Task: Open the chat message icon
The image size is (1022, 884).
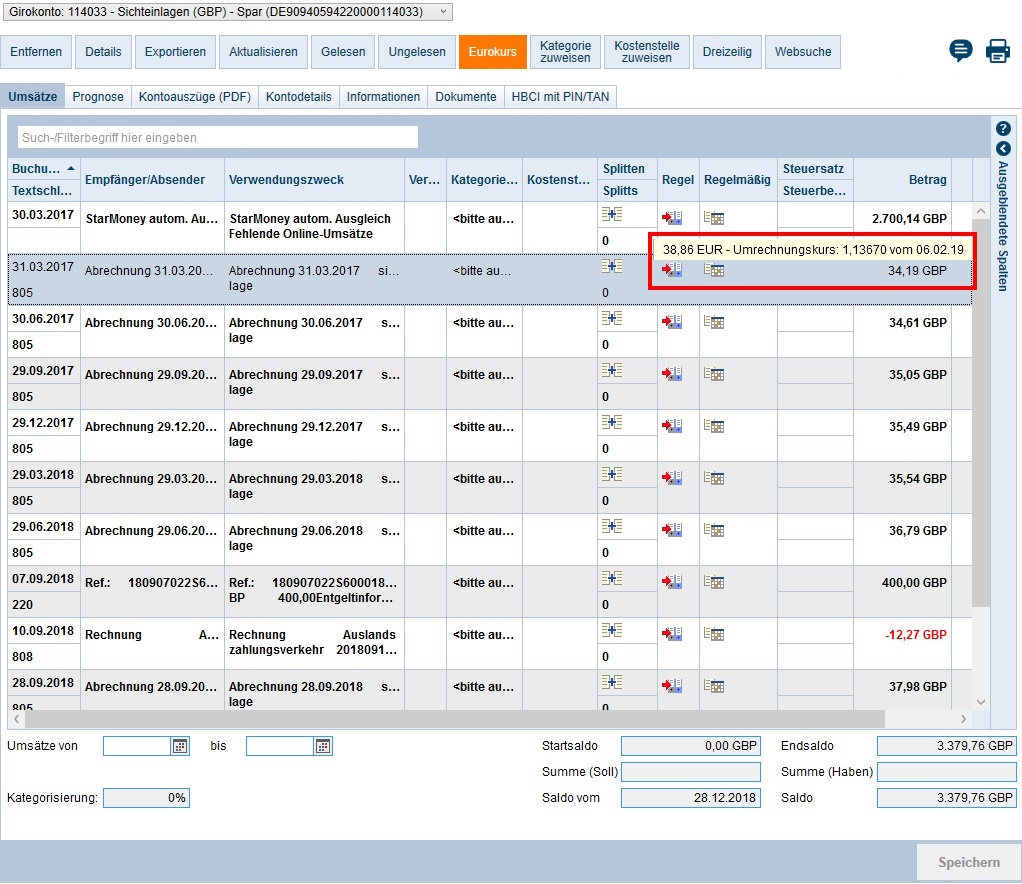Action: [x=961, y=50]
